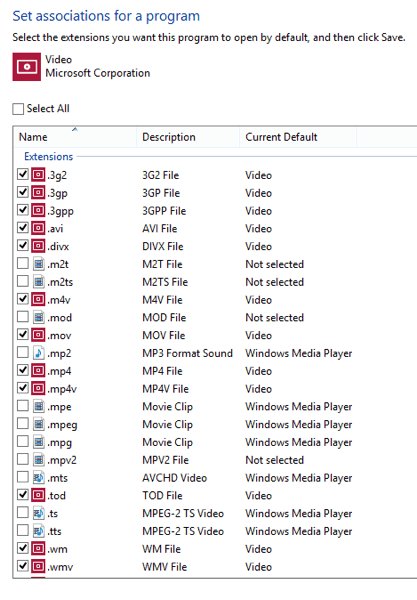417x600 pixels.
Task: Check the .mpg extension checkbox
Action: (23, 441)
